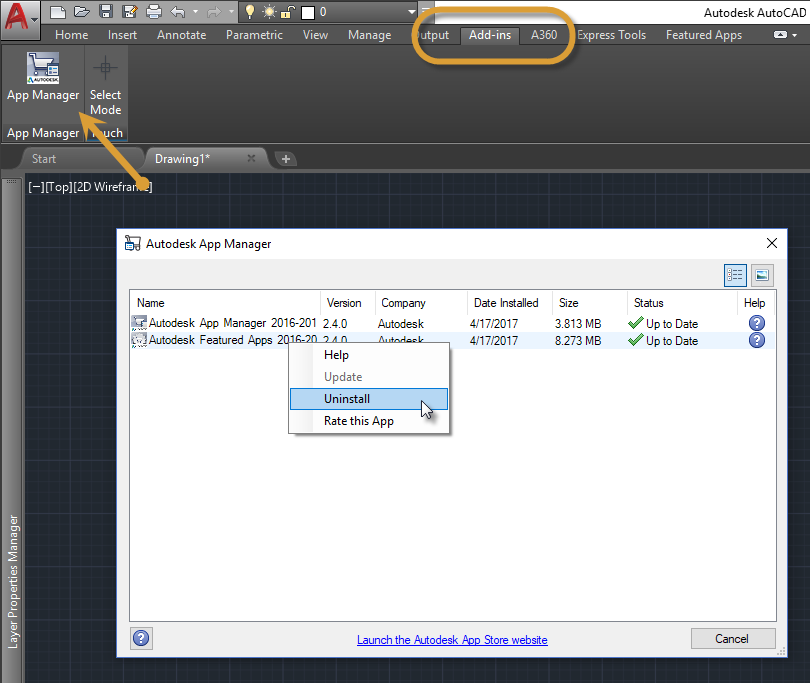810x683 pixels.
Task: Select the Autodesk Featured Apps row
Action: point(452,340)
